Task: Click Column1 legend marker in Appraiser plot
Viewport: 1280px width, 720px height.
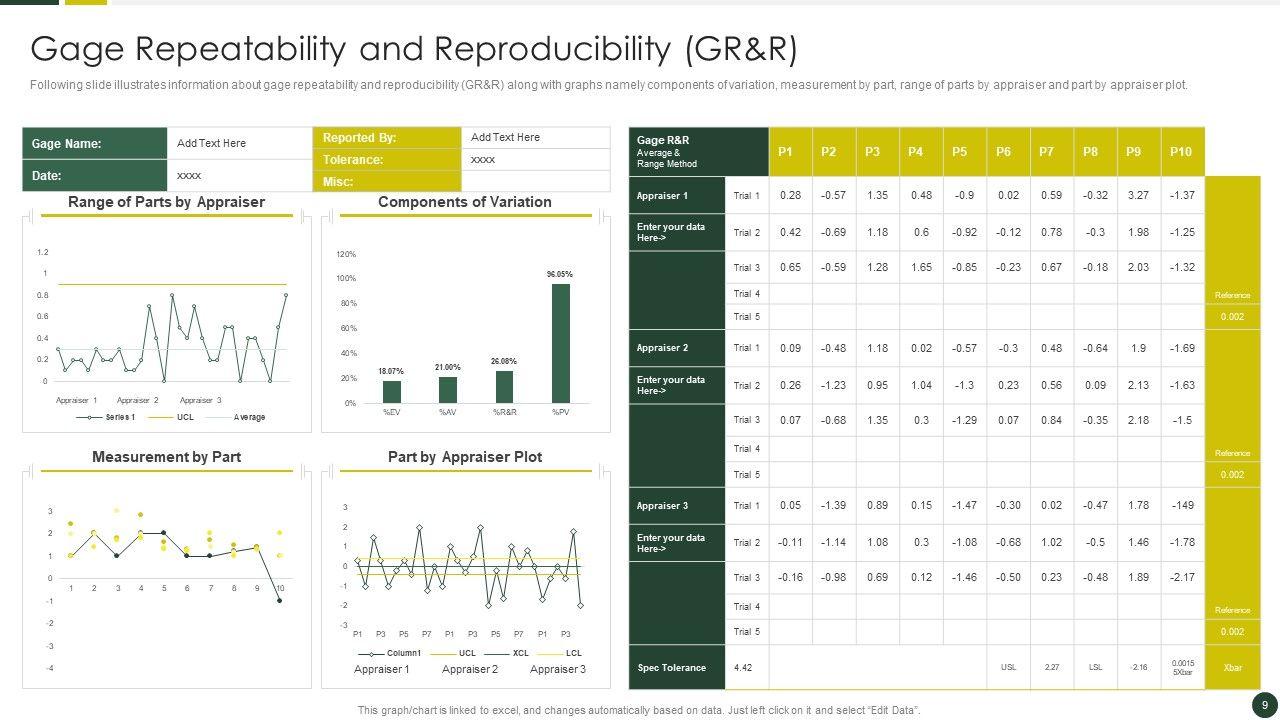Action: pyautogui.click(x=371, y=653)
